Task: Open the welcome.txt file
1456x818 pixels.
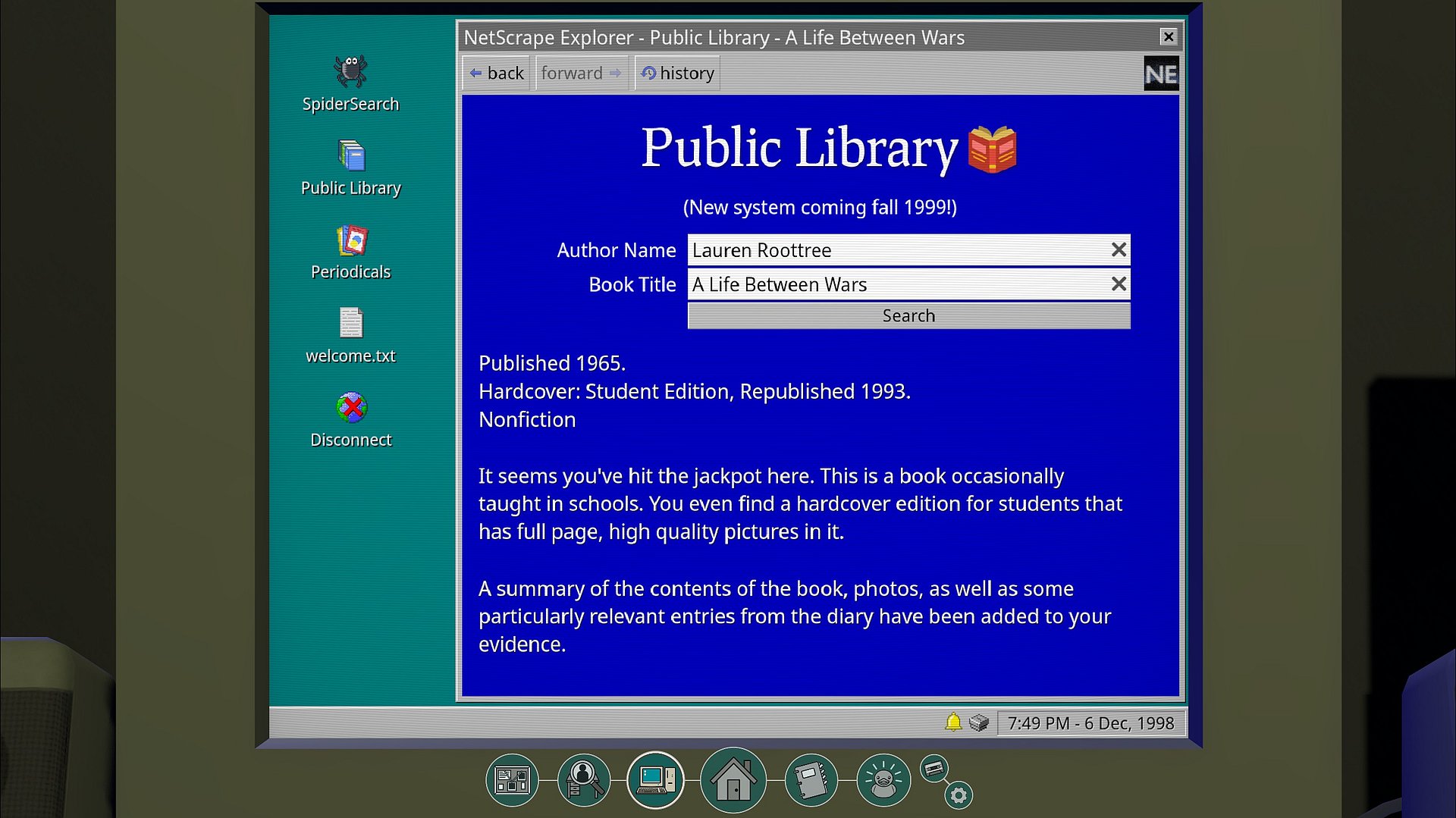Action: (x=350, y=324)
